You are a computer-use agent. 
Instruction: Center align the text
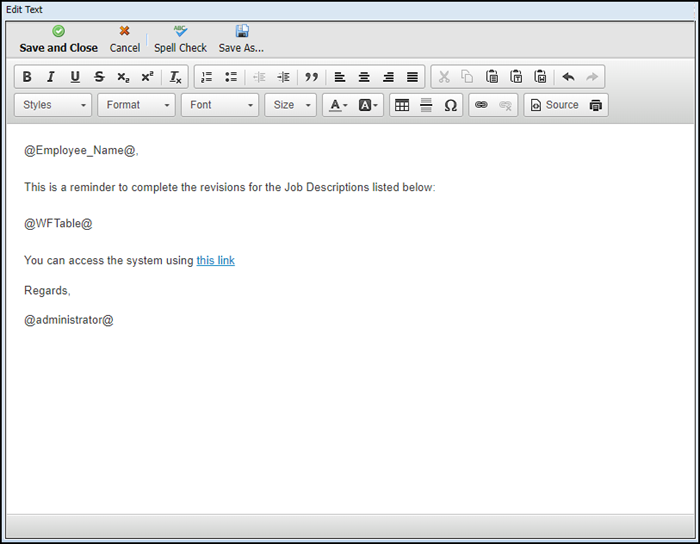[x=364, y=77]
